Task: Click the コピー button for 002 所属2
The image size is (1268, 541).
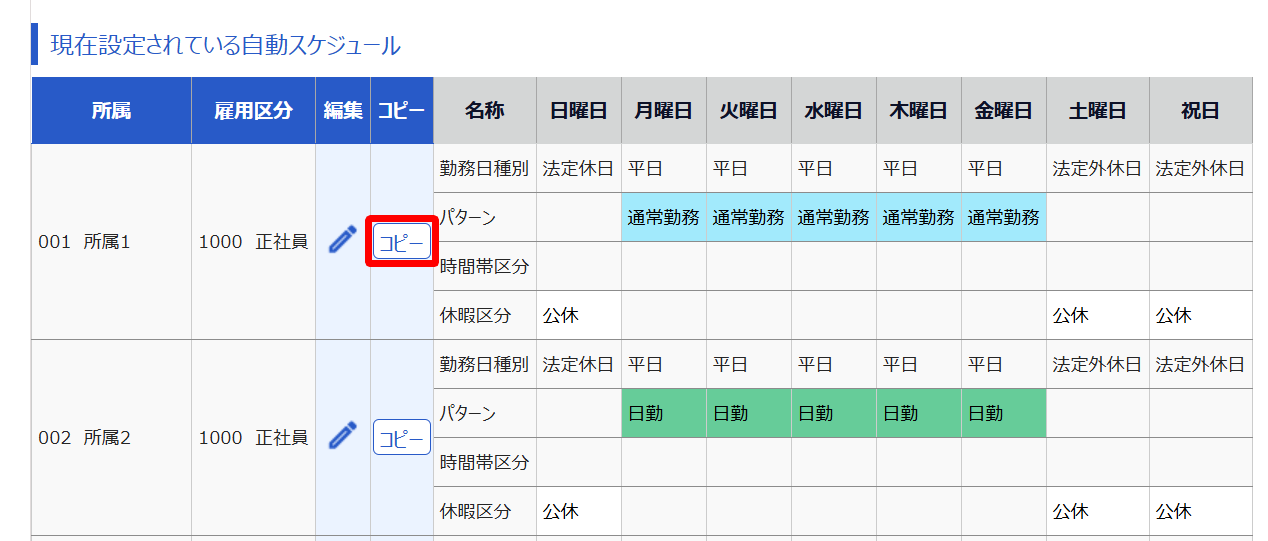Action: [402, 437]
